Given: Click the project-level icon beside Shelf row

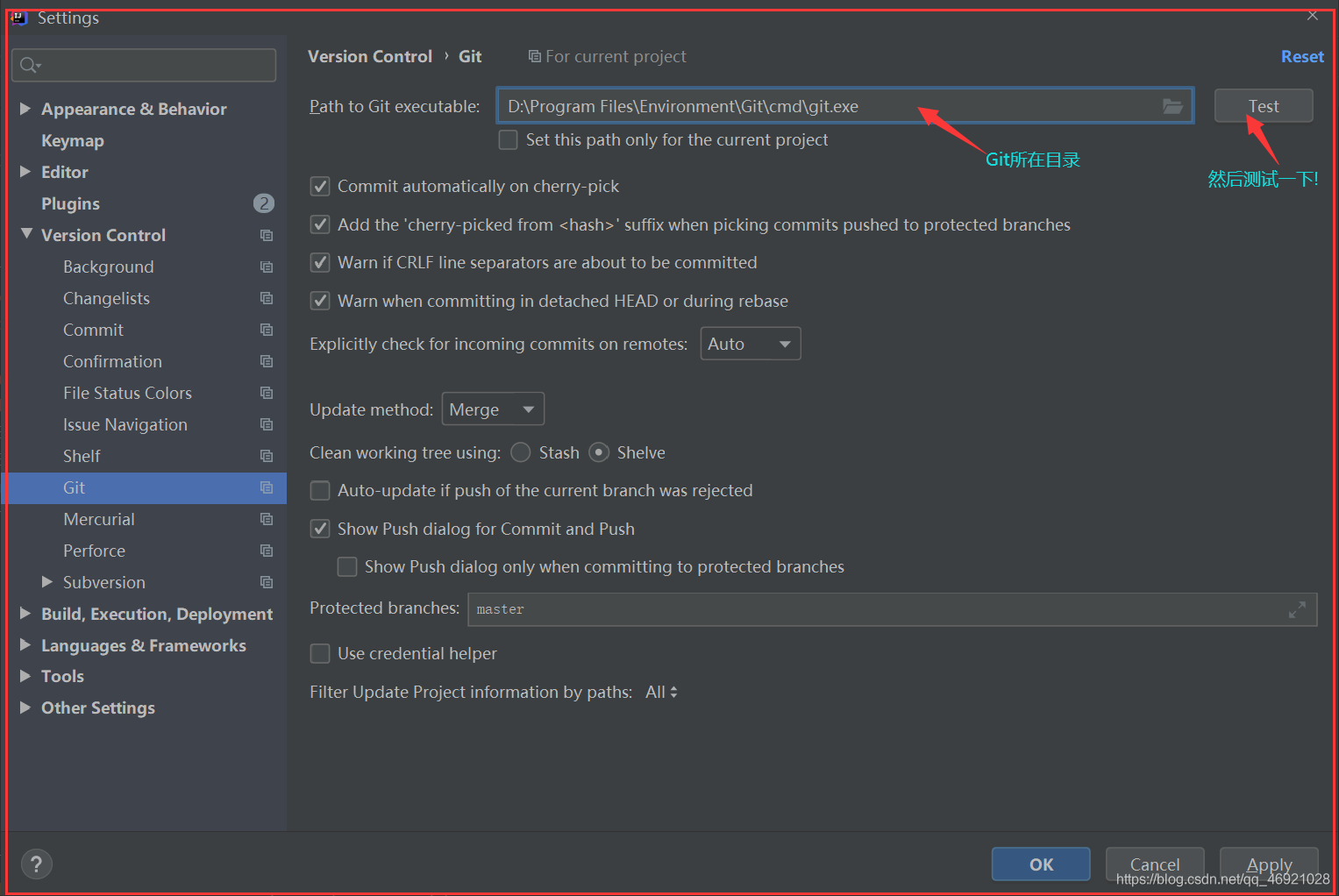Looking at the screenshot, I should [x=267, y=456].
